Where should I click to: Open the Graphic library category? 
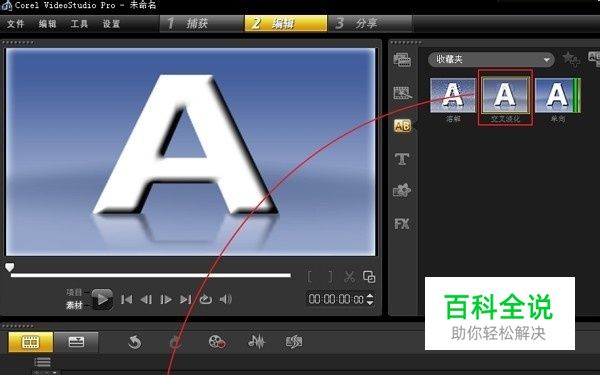coord(402,191)
